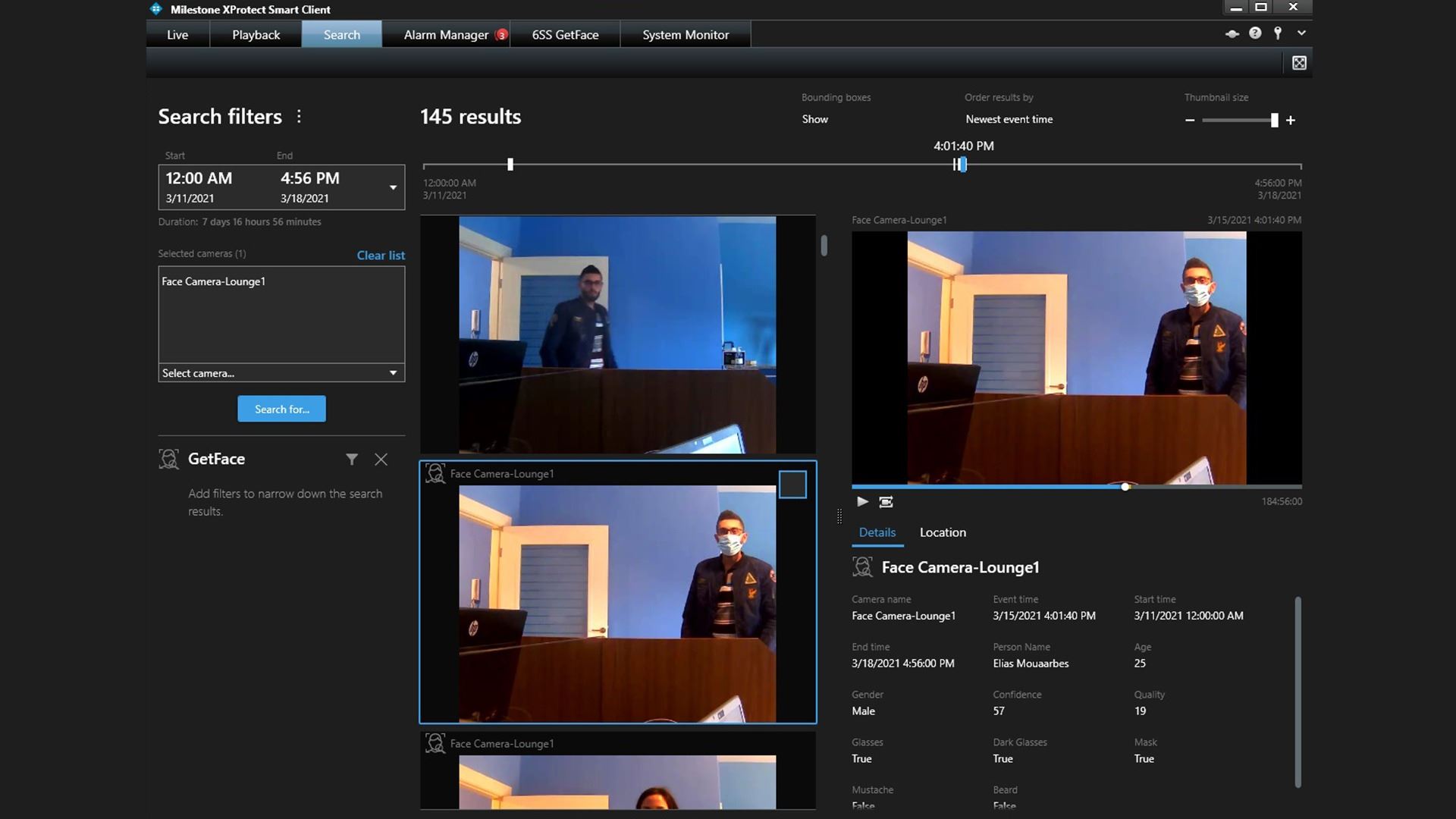Select the first search result thumbnail
Screen dimensions: 1456x819
coord(617,334)
